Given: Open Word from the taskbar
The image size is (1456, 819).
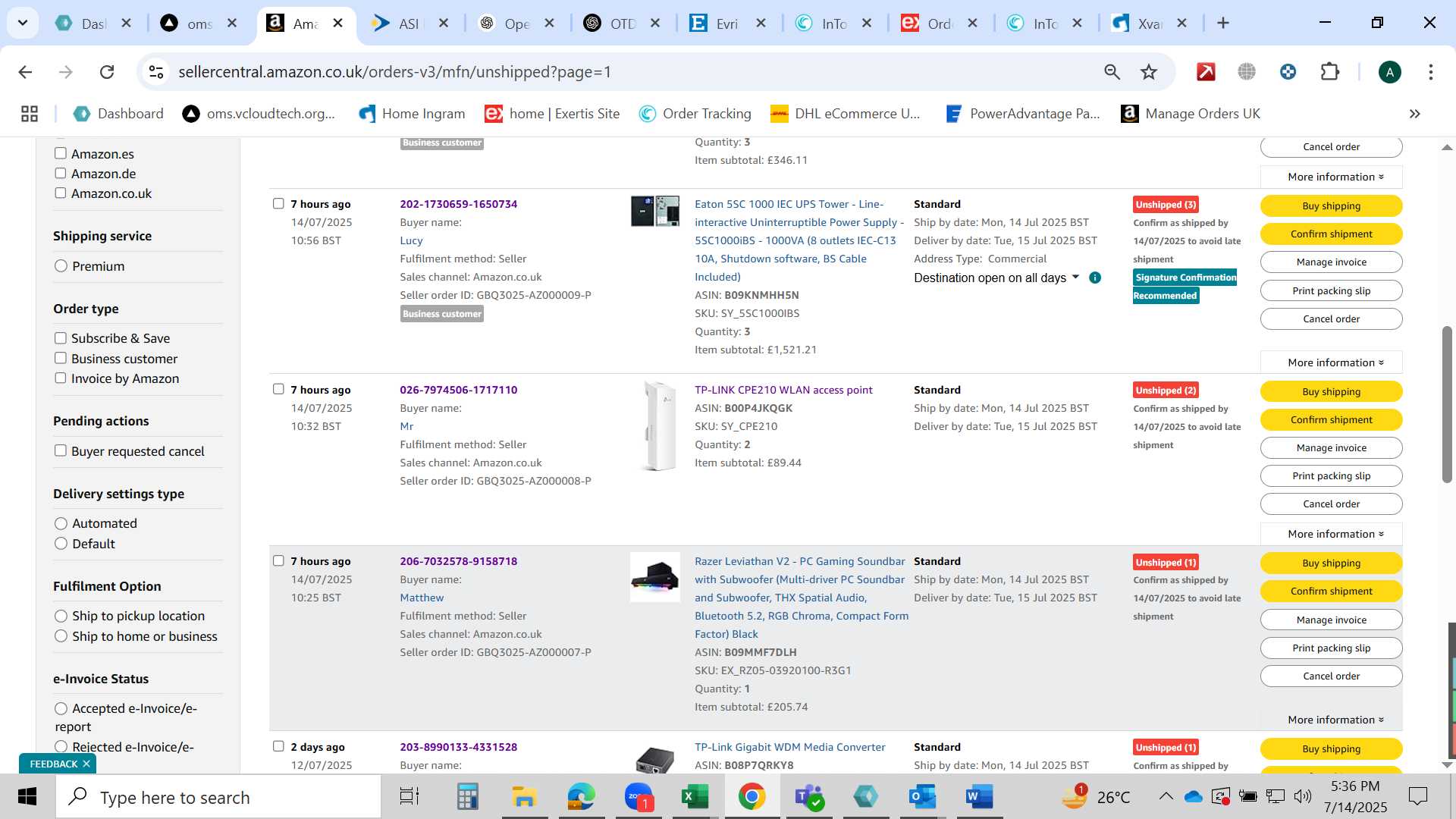Looking at the screenshot, I should pos(979,797).
